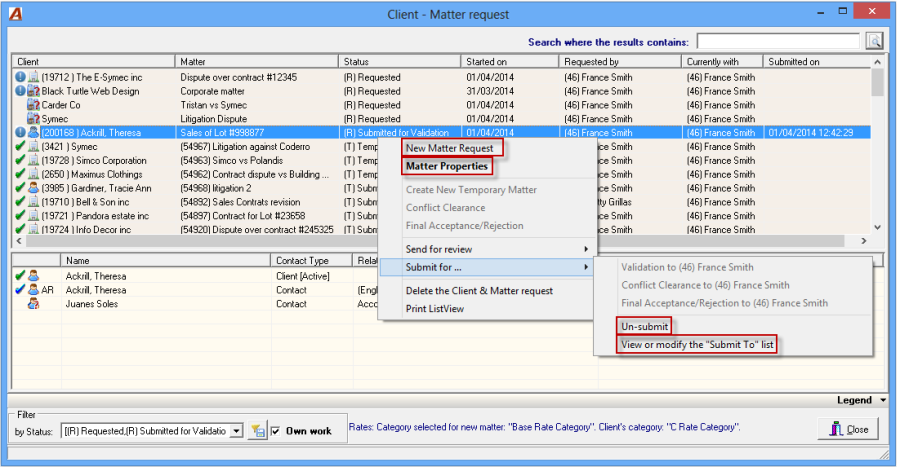Select 'Juanes Soles' name in contacts list
The image size is (900, 467).
[x=91, y=303]
